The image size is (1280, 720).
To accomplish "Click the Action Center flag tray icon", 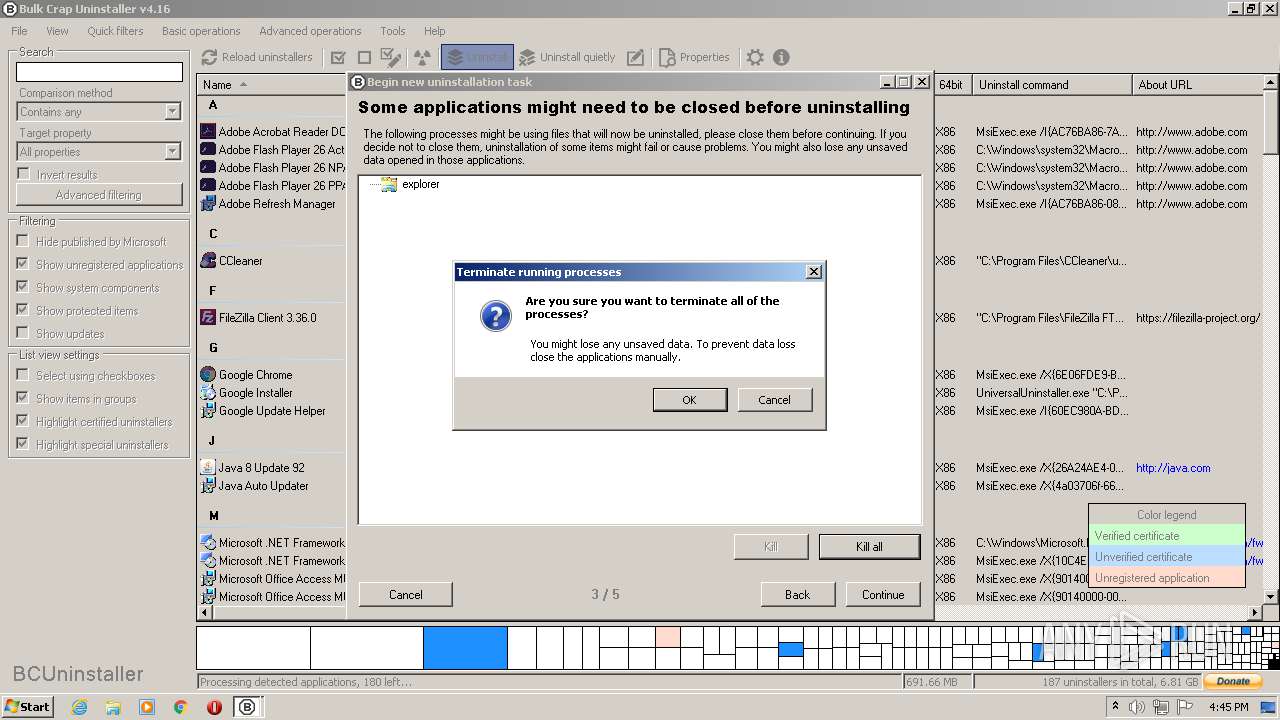I will coord(1185,707).
